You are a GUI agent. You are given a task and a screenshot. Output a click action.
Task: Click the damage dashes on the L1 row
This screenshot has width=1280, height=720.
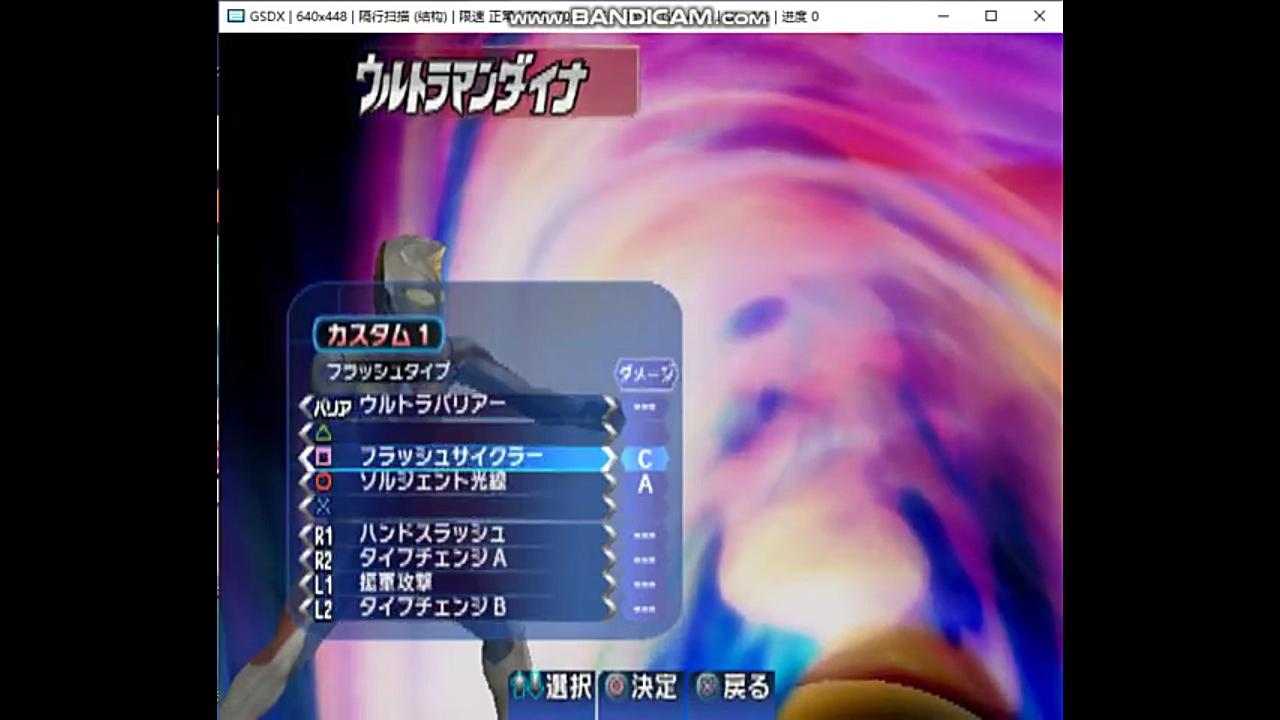click(x=645, y=585)
